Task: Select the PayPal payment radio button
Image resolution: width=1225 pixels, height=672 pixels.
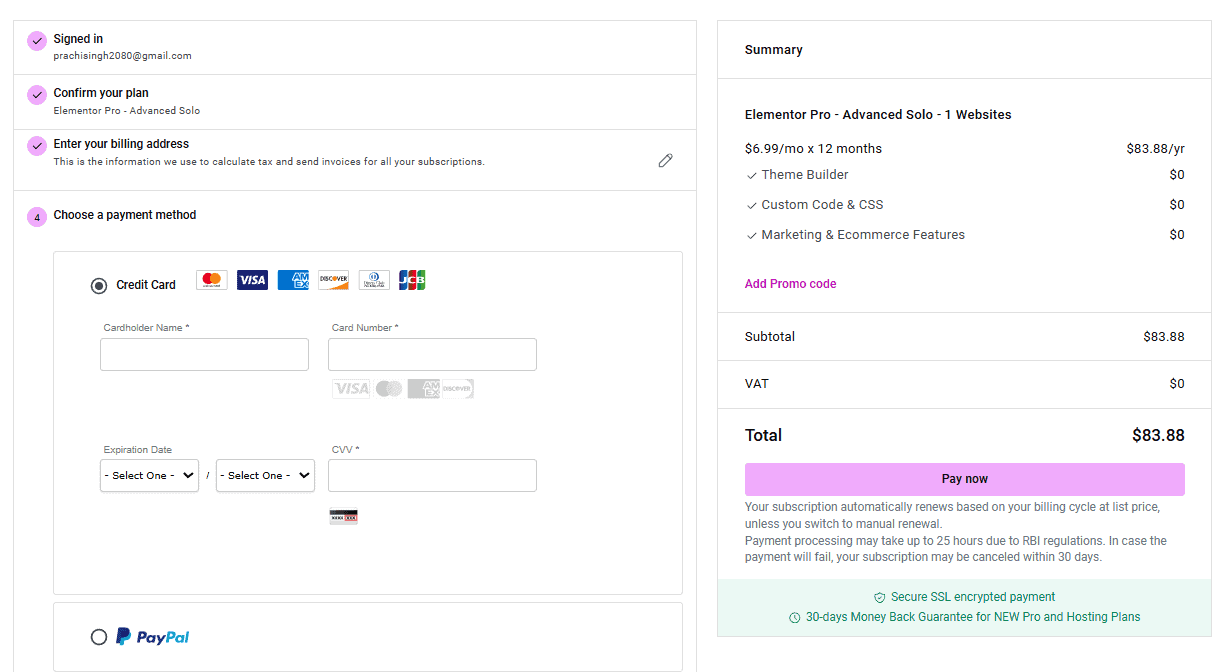Action: 99,637
